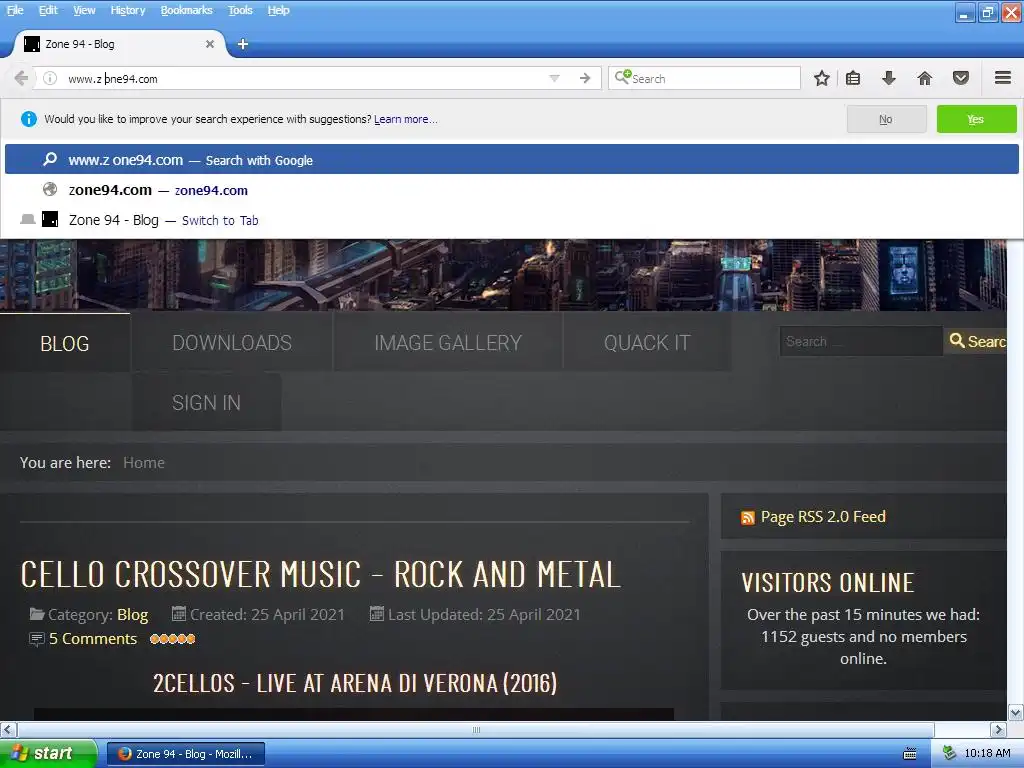Click the website Search button

coord(976,341)
